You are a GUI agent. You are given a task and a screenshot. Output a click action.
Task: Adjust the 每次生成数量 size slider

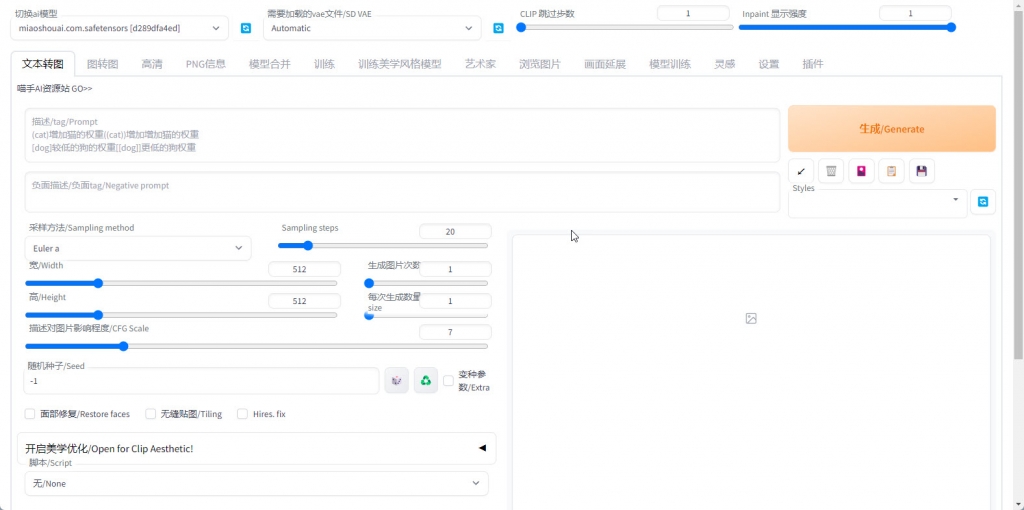[x=426, y=315]
